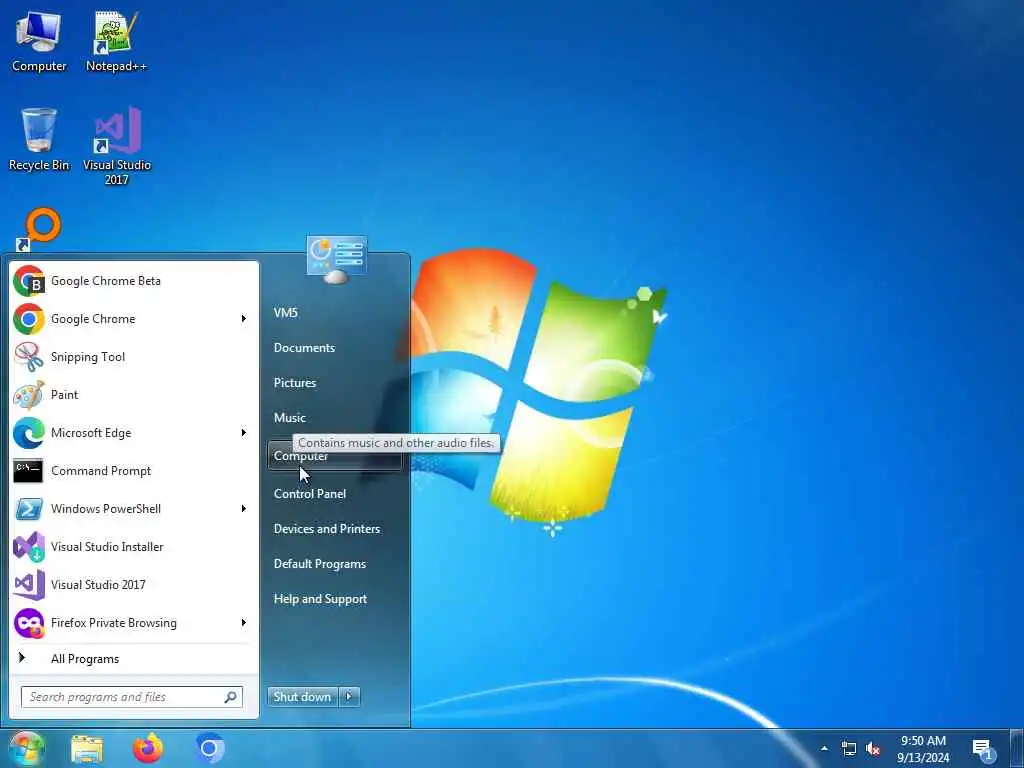The width and height of the screenshot is (1024, 768).
Task: Open the network tray icon
Action: [849, 748]
